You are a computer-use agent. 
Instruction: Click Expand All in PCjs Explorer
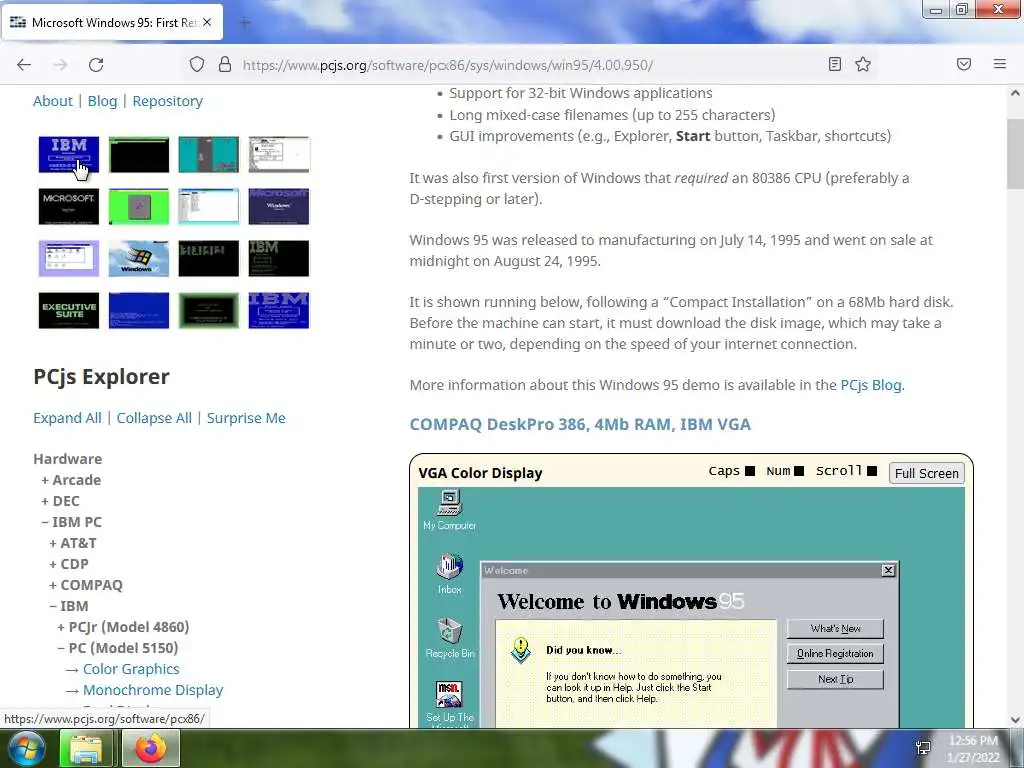[67, 418]
